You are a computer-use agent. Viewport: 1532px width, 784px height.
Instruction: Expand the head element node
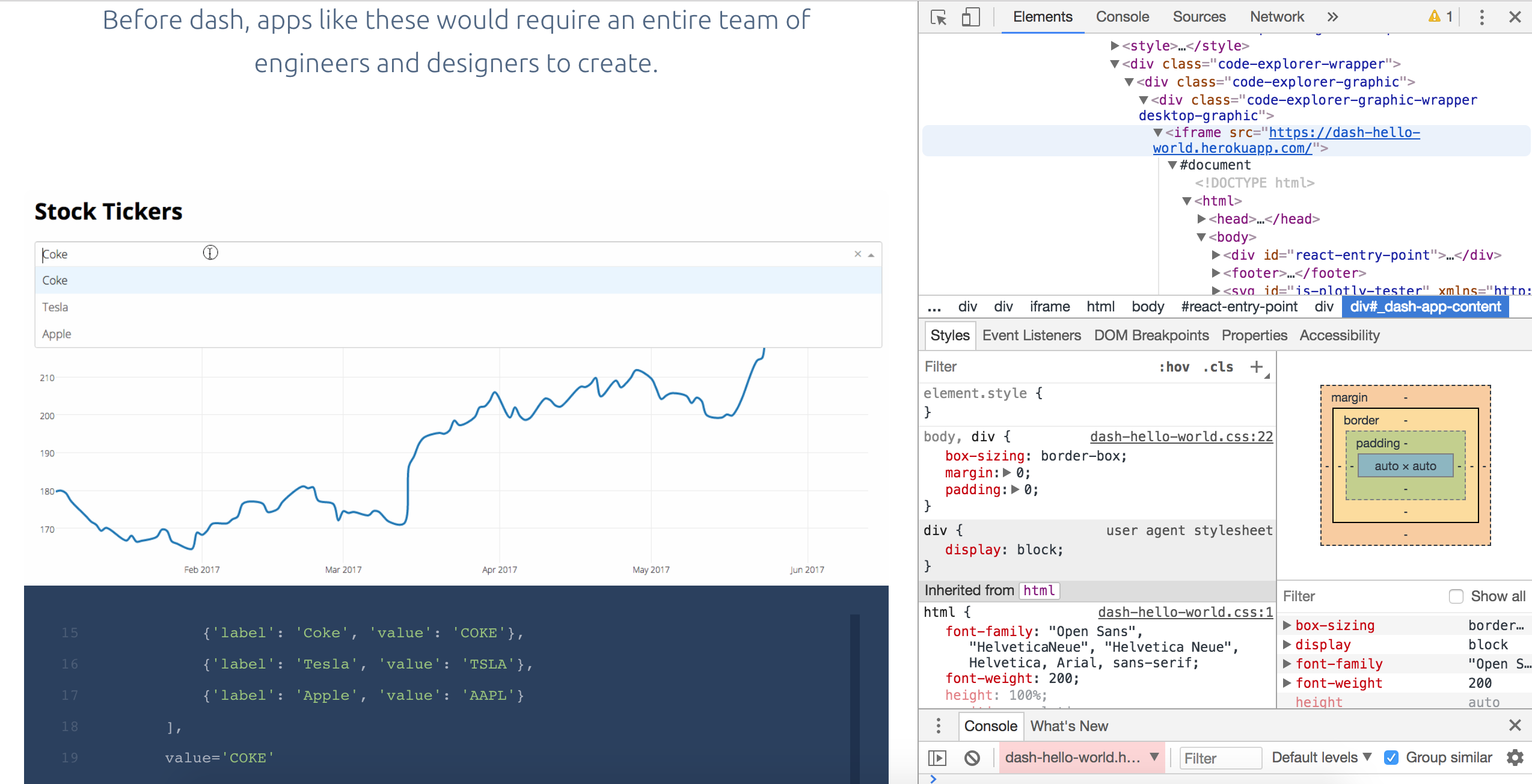click(x=1201, y=219)
